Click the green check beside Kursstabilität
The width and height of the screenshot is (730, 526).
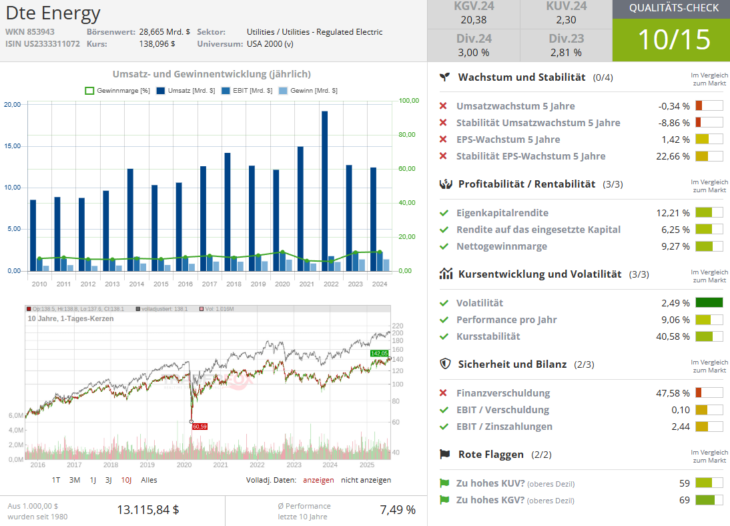click(444, 337)
